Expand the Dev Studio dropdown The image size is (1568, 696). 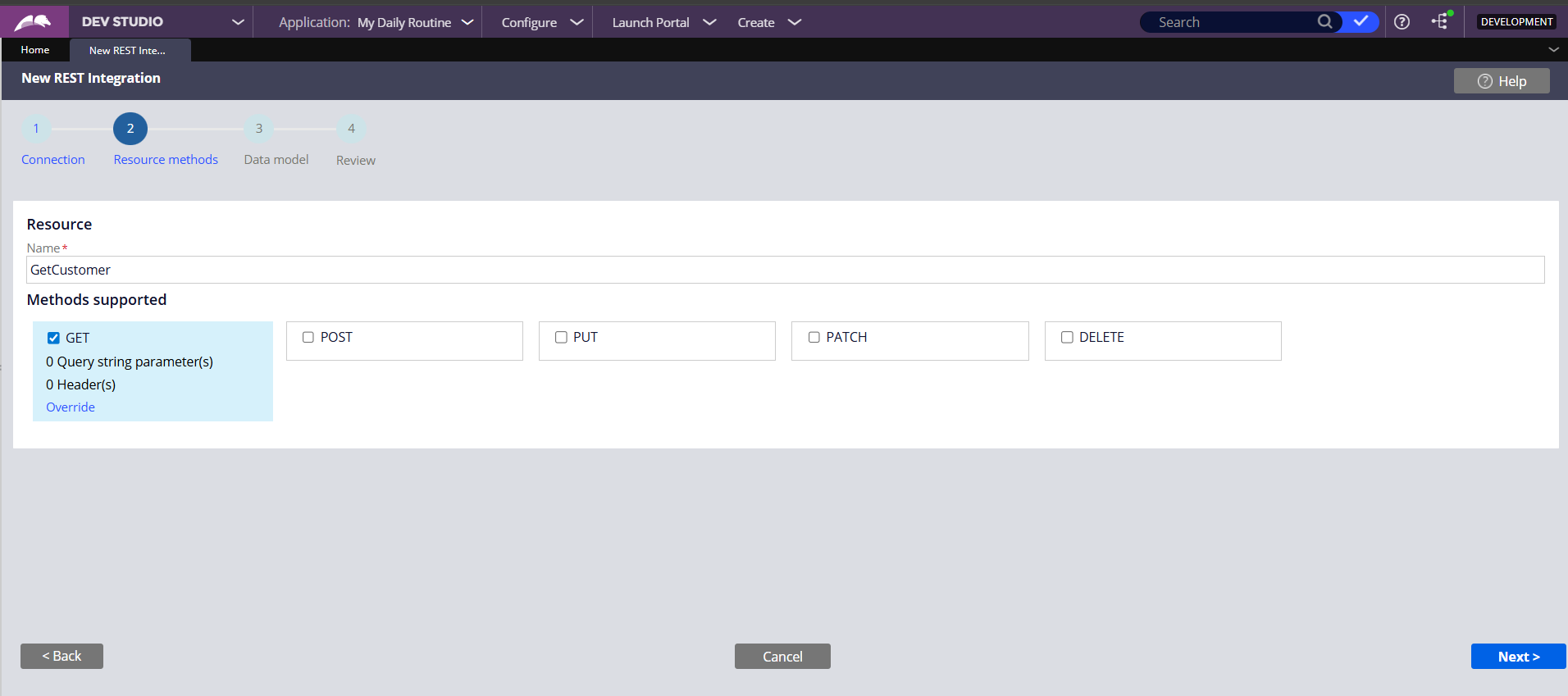point(238,22)
